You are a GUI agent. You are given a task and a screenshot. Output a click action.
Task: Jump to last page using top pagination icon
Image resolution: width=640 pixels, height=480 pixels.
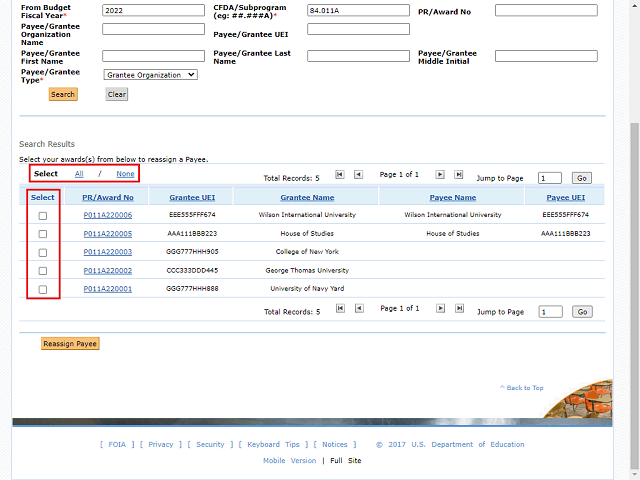[459, 175]
